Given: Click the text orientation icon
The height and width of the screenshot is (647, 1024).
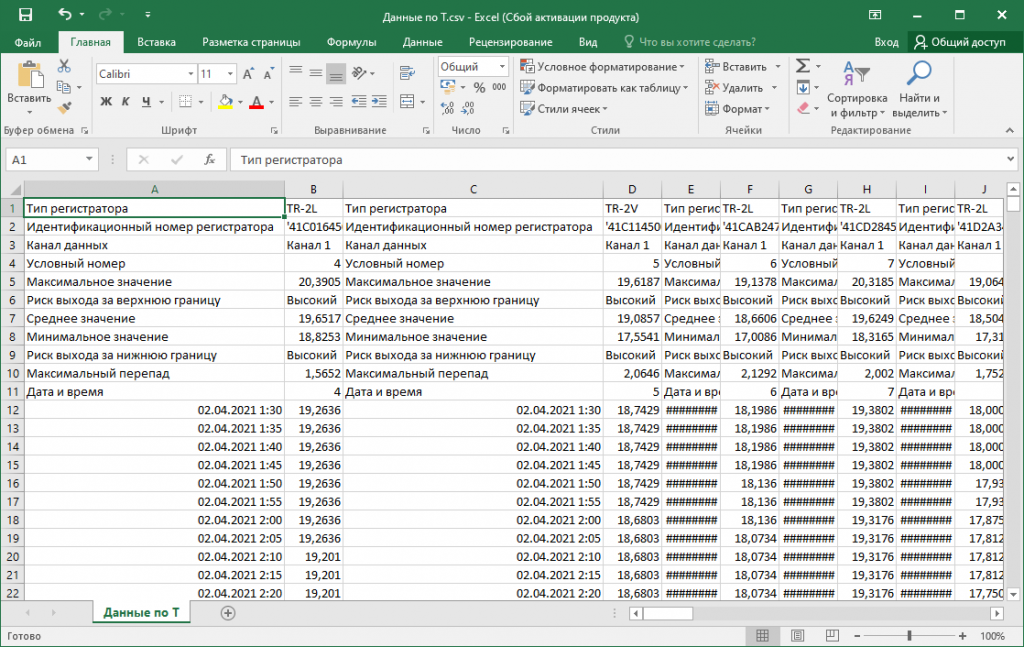Looking at the screenshot, I should coord(359,72).
